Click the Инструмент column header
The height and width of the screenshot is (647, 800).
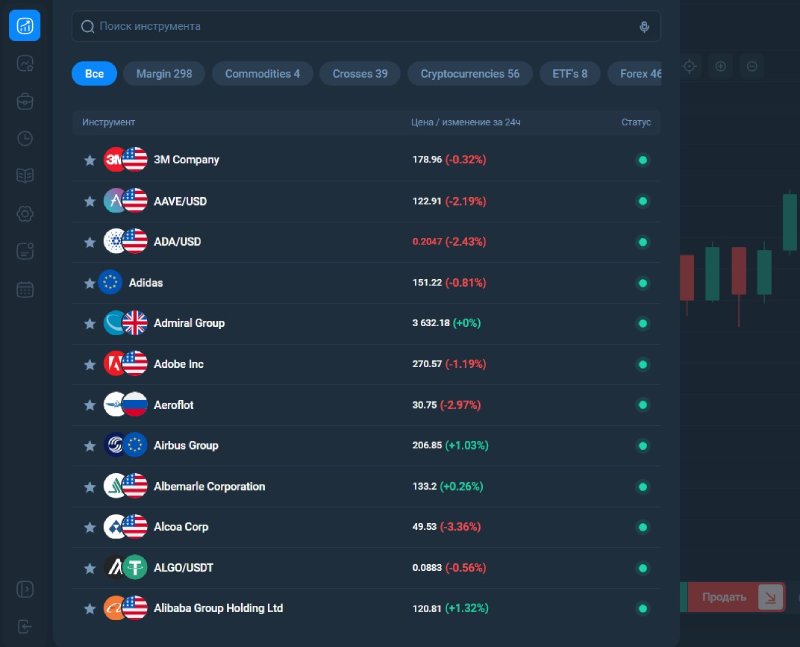[109, 122]
